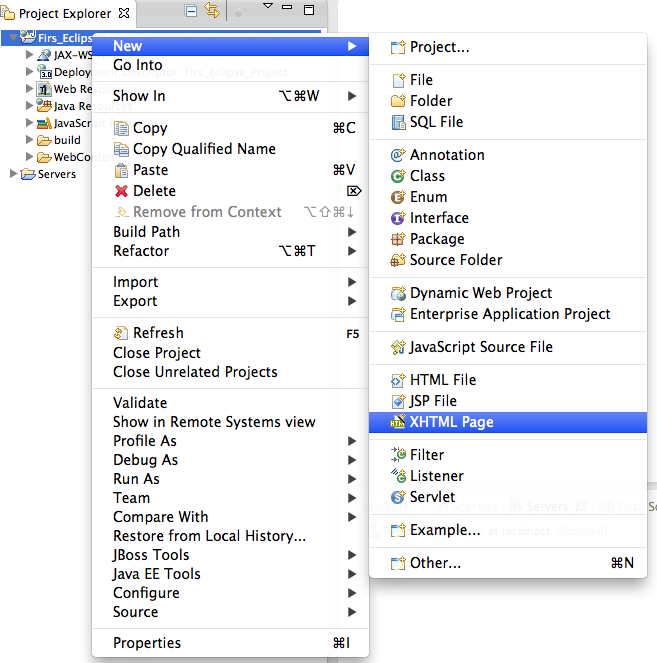Open the Export submenu
This screenshot has height=663, width=657.
230,301
